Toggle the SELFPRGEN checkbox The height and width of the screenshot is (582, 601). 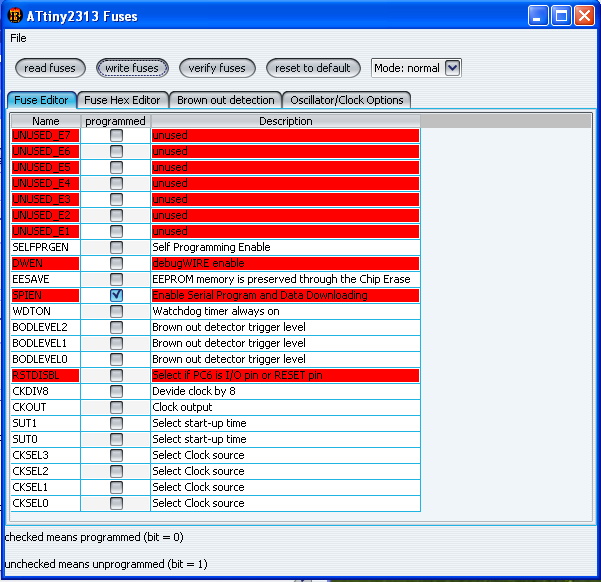116,247
